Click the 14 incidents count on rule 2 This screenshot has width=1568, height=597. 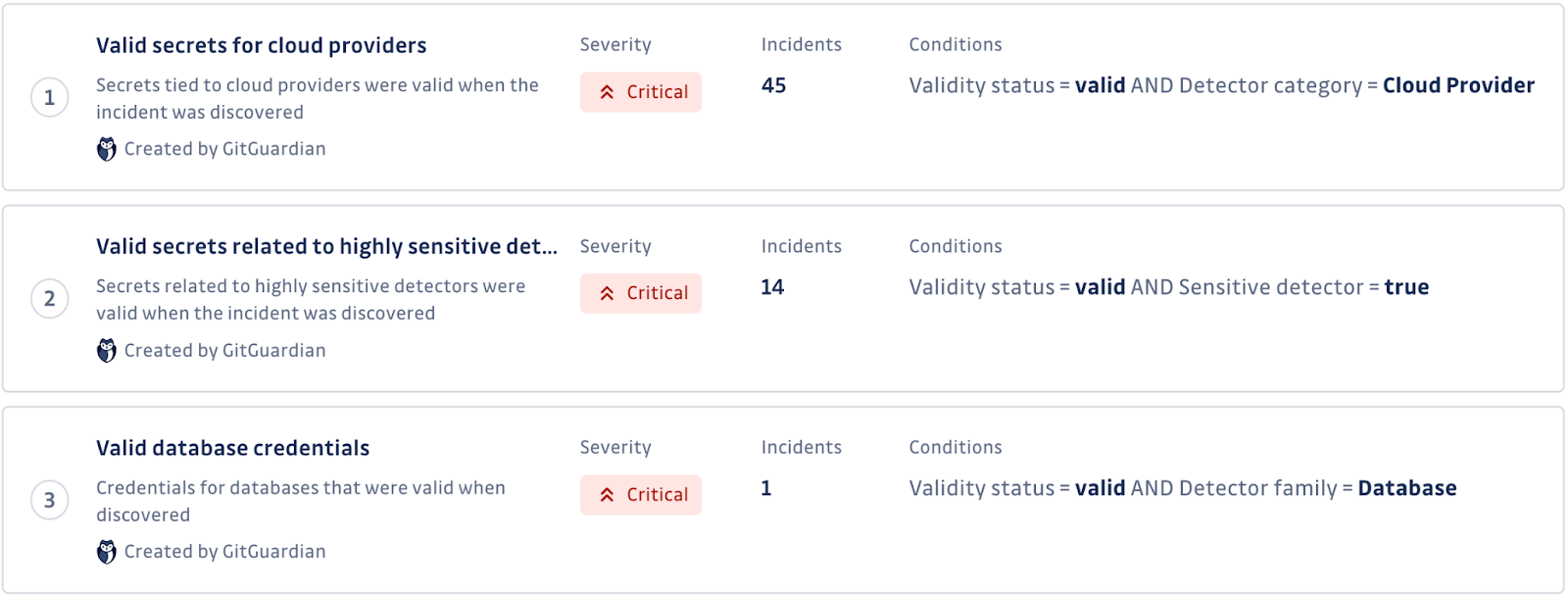(x=773, y=287)
